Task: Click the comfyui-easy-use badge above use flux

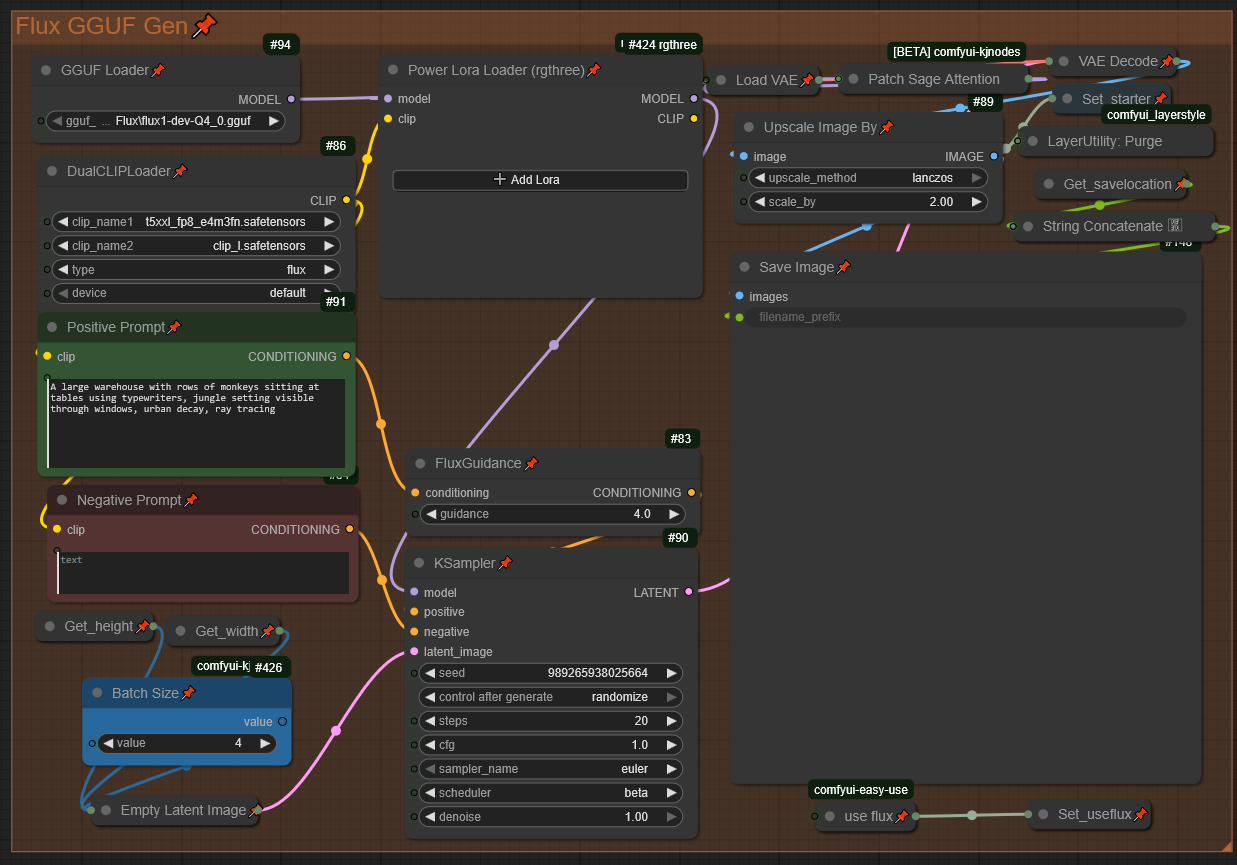Action: (x=861, y=790)
